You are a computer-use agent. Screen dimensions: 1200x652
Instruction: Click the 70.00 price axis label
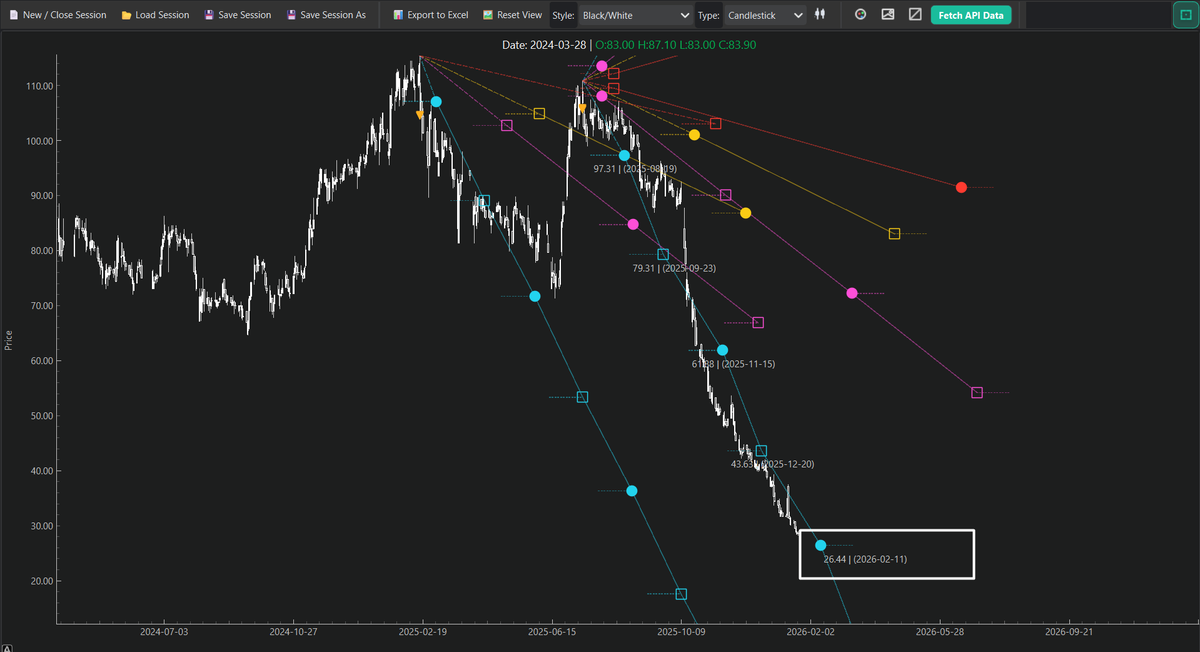[40, 306]
